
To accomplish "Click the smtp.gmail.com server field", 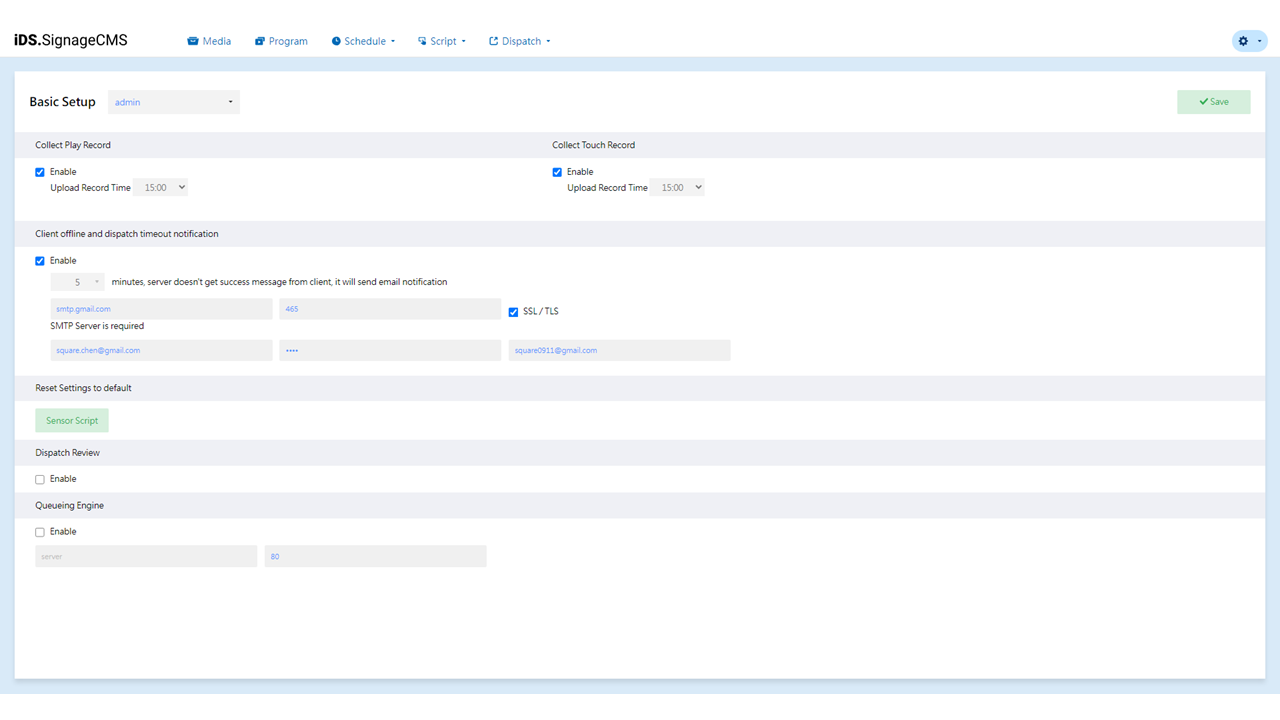I will (161, 309).
